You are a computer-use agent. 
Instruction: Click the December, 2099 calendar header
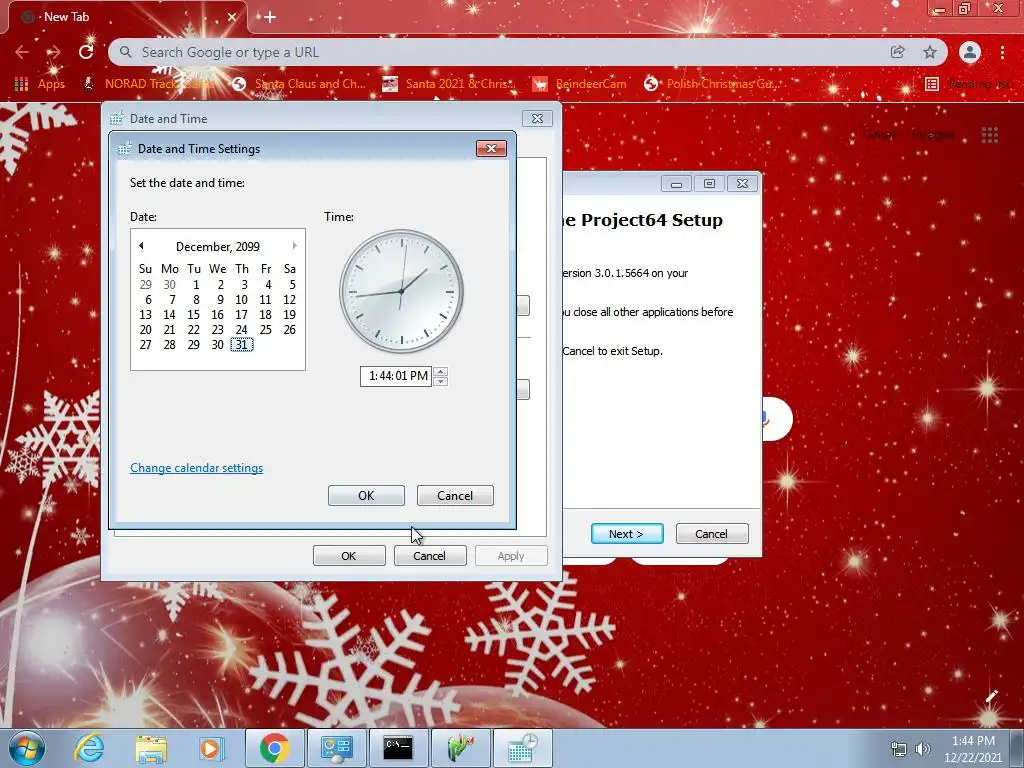click(x=217, y=247)
